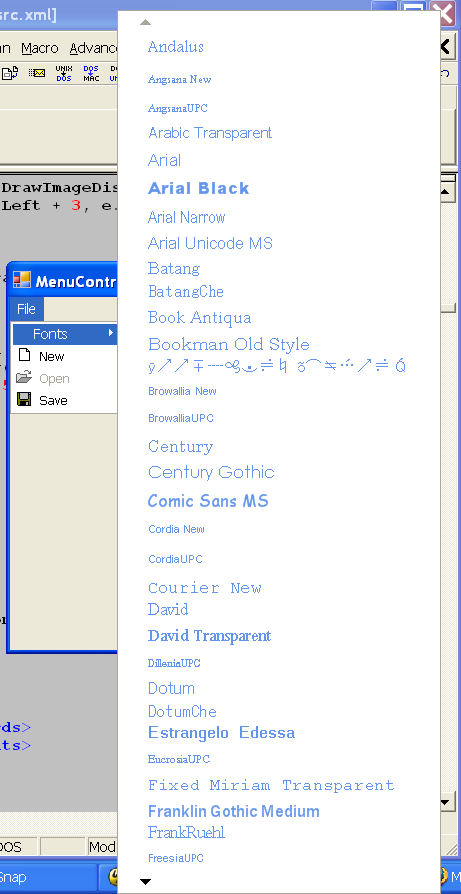Choose the BrowalliaUPC font
Image resolution: width=461 pixels, height=894 pixels.
[x=181, y=418]
